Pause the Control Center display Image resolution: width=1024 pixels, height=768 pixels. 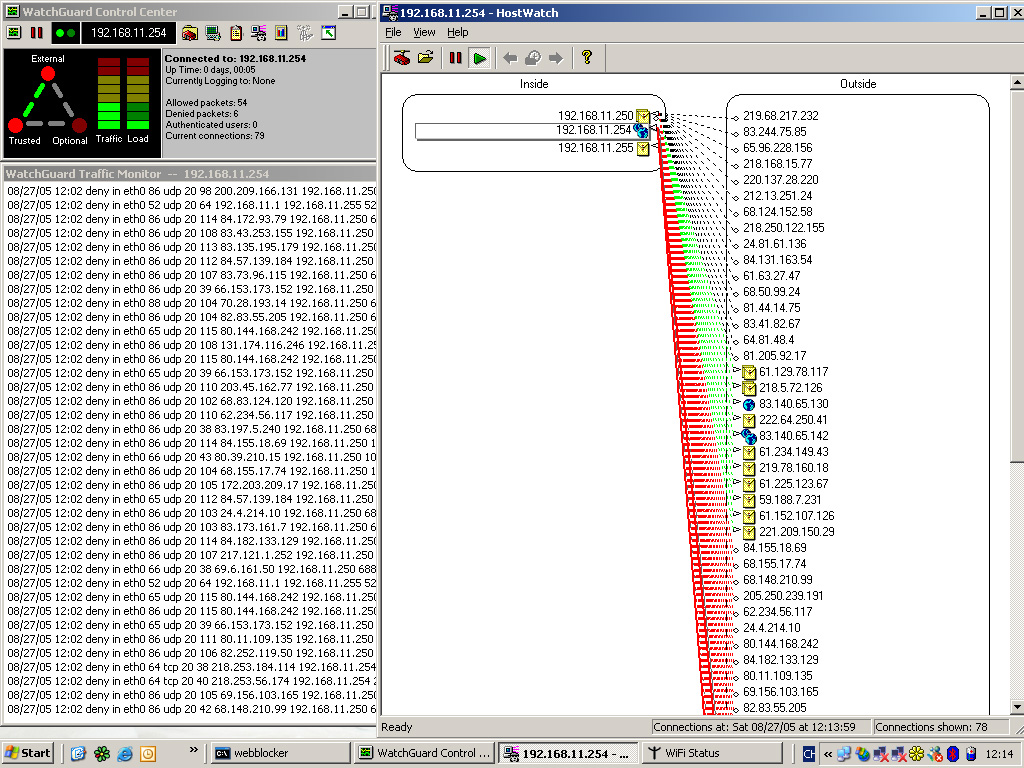[37, 33]
